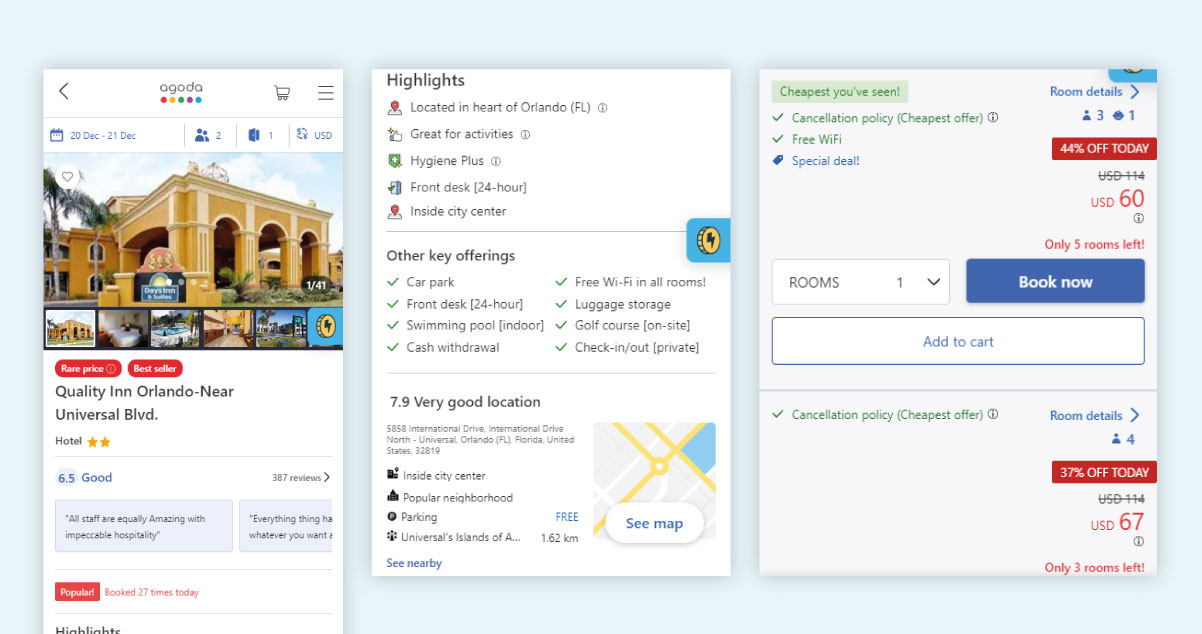
Task: Click info icon next to Hygiene Plus
Action: (496, 161)
